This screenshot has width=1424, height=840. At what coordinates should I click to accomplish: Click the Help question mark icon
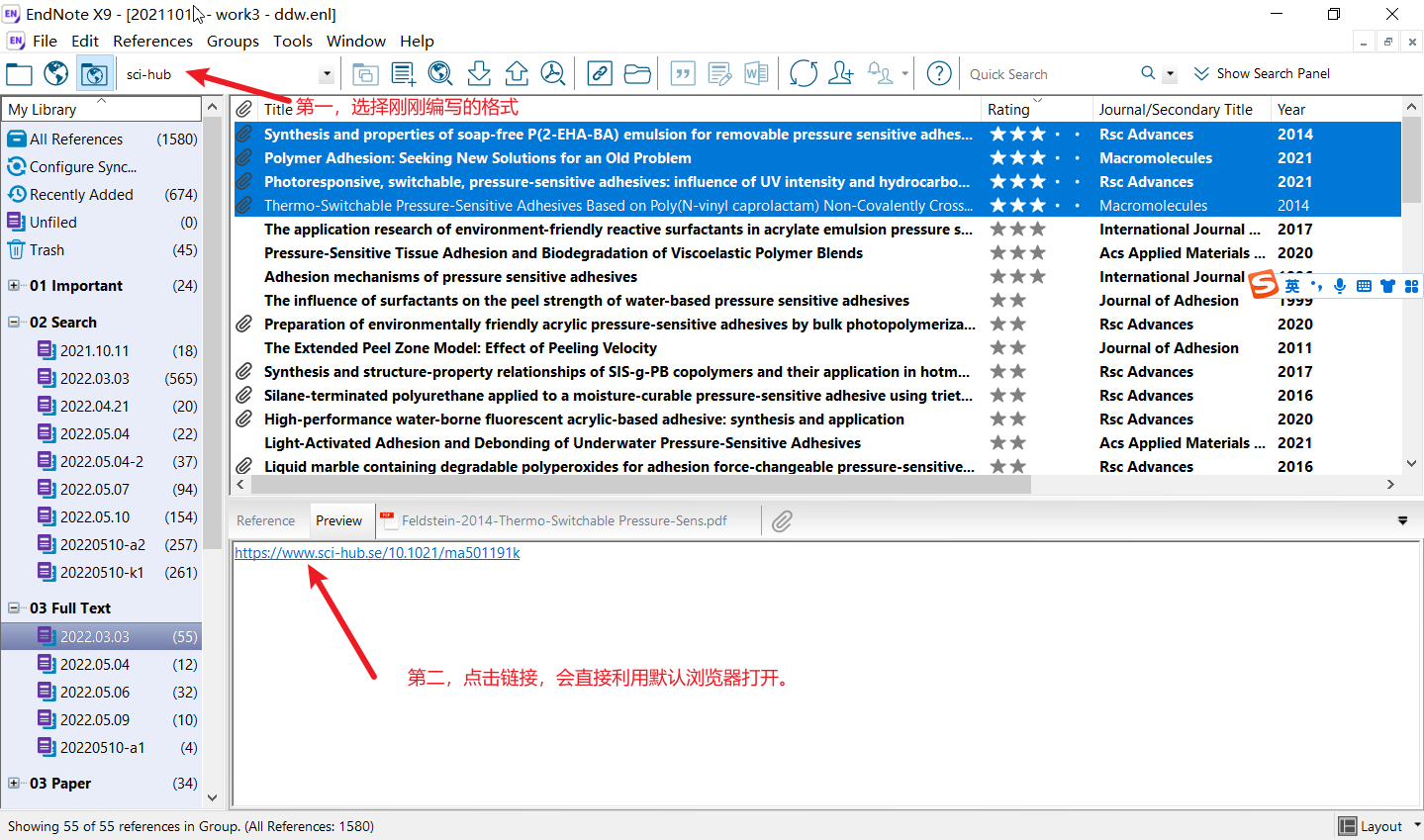[939, 74]
